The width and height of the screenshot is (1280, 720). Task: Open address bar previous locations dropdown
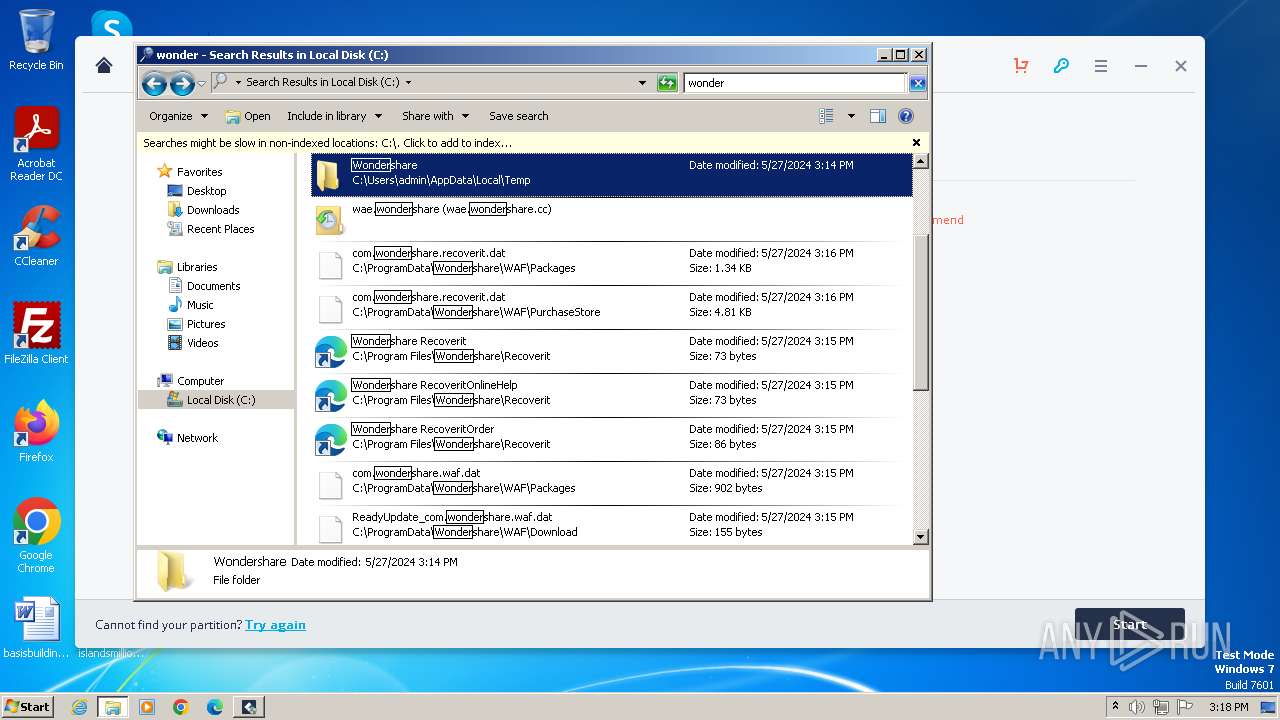click(642, 83)
